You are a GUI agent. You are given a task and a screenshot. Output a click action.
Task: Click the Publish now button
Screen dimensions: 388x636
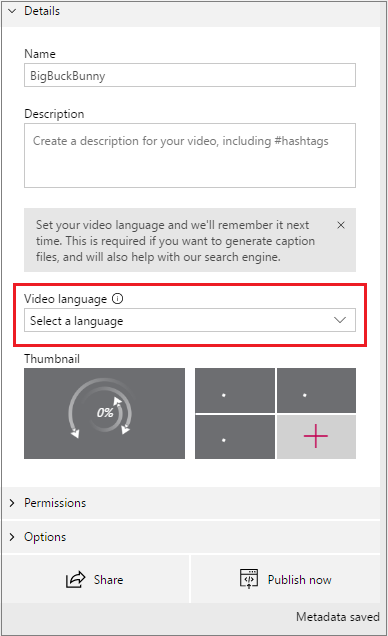point(285,580)
